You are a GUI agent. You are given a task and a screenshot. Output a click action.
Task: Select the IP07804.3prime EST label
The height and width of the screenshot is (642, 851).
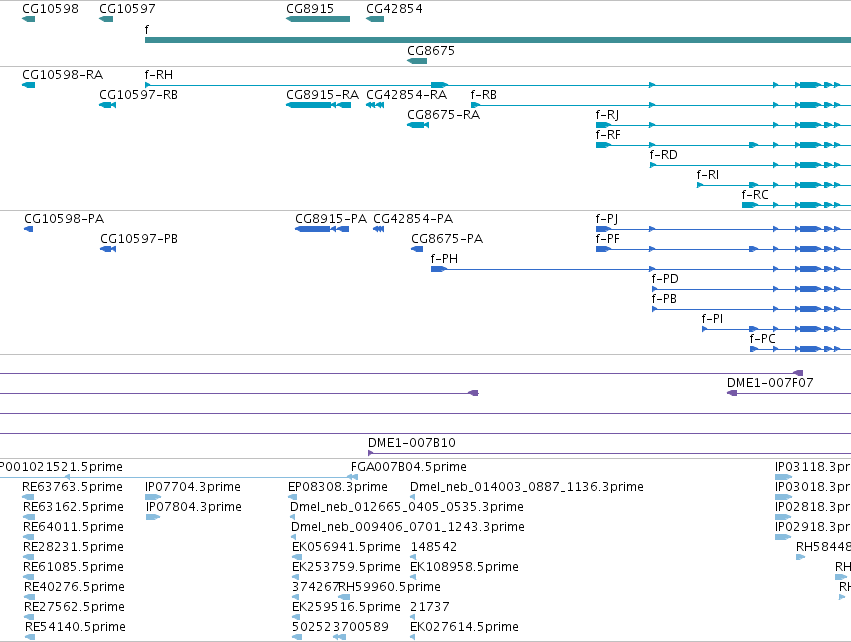tap(194, 507)
